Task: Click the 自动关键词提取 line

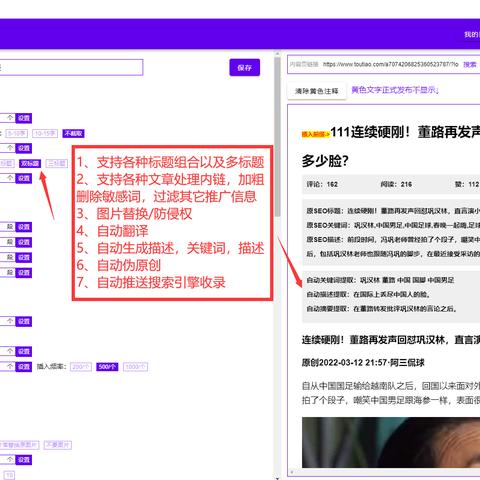Action: click(x=380, y=280)
